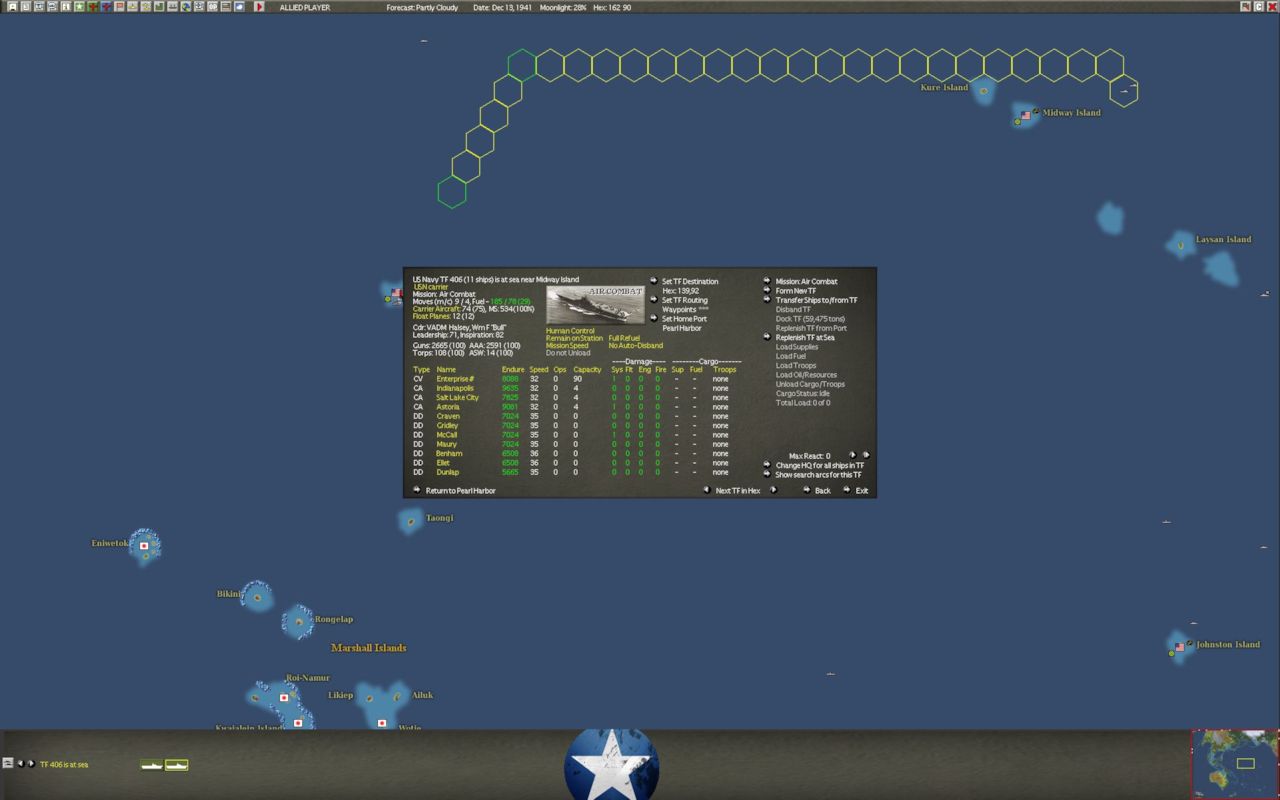Click next arrow in bottom status bar
The image size is (1280, 800).
click(x=31, y=764)
